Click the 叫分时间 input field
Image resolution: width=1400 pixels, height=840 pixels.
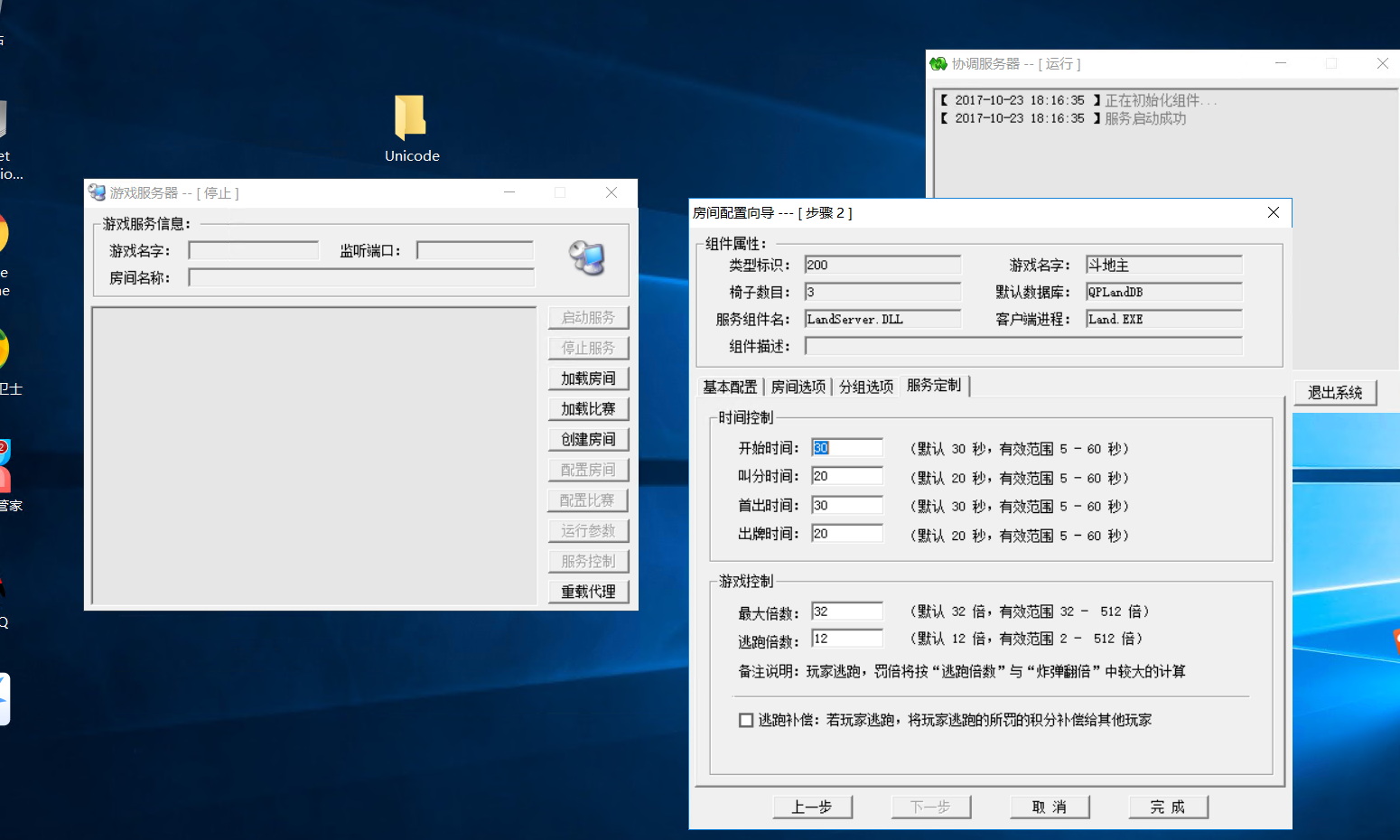[x=847, y=476]
